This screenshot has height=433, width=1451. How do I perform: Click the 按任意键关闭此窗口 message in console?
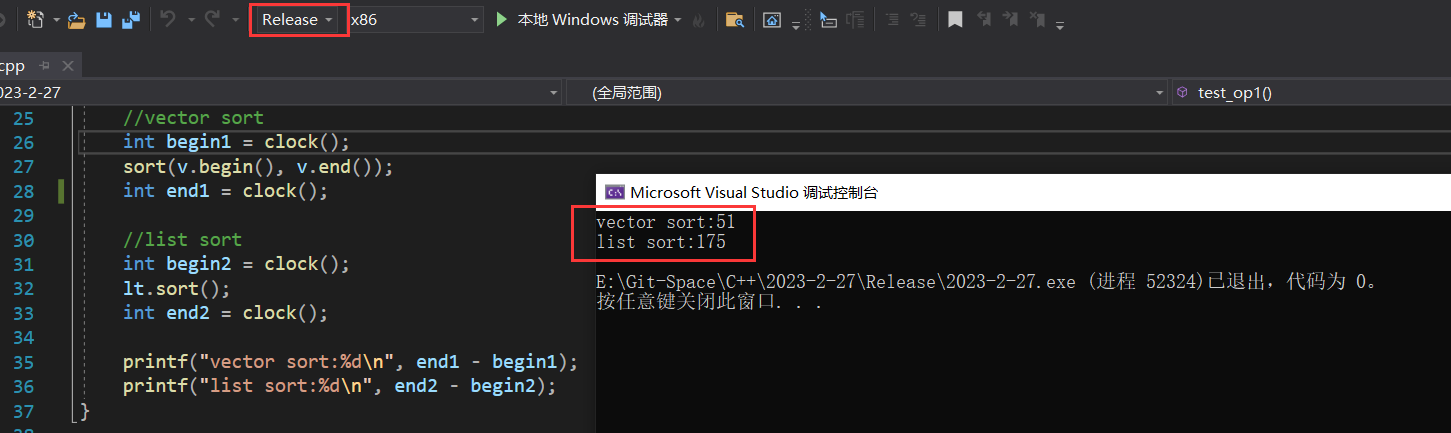pos(710,302)
